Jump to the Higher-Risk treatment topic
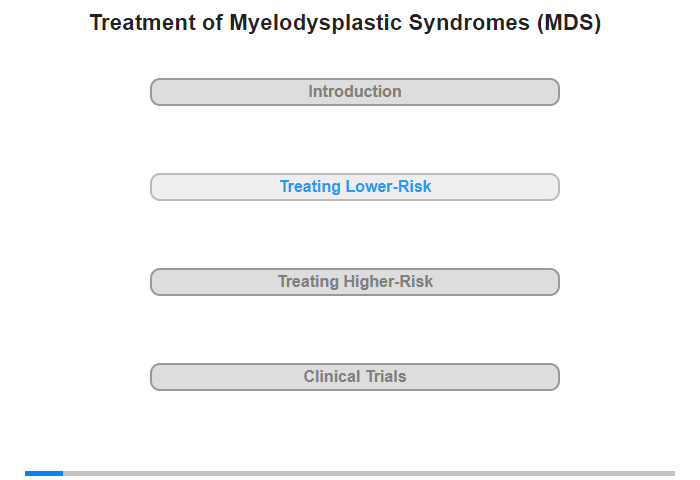Viewport: 700px width, 480px height. pyautogui.click(x=354, y=282)
